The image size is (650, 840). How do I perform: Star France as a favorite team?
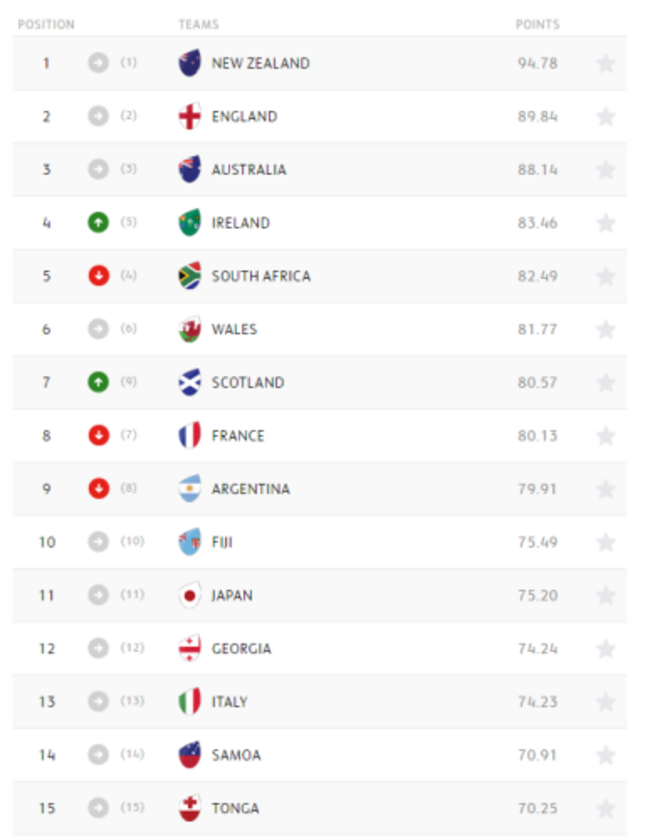pyautogui.click(x=605, y=436)
